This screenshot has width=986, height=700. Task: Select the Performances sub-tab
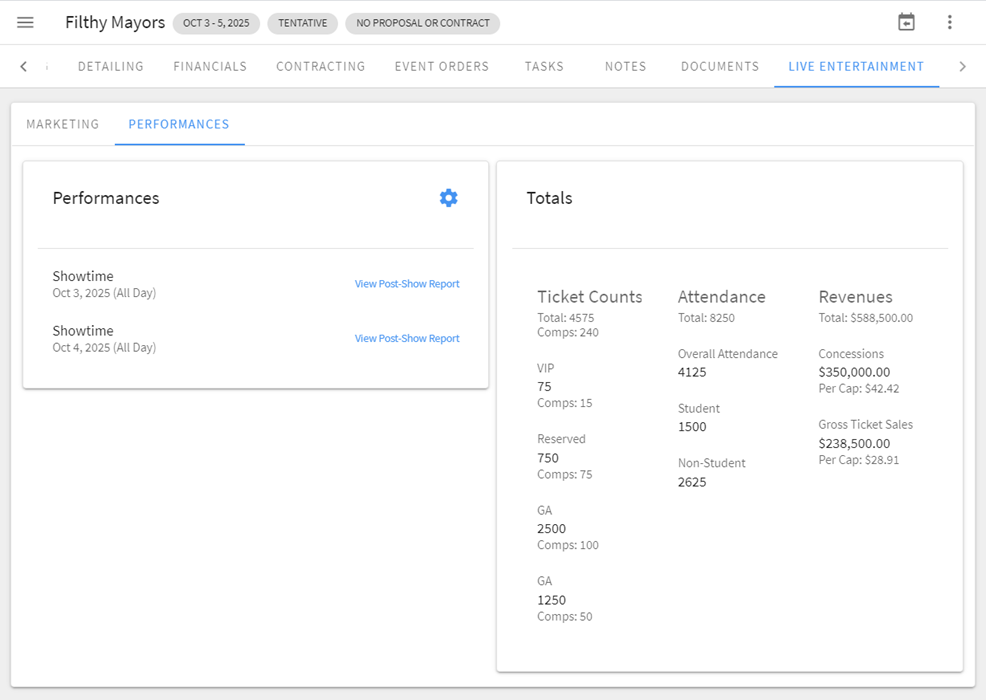tap(179, 125)
